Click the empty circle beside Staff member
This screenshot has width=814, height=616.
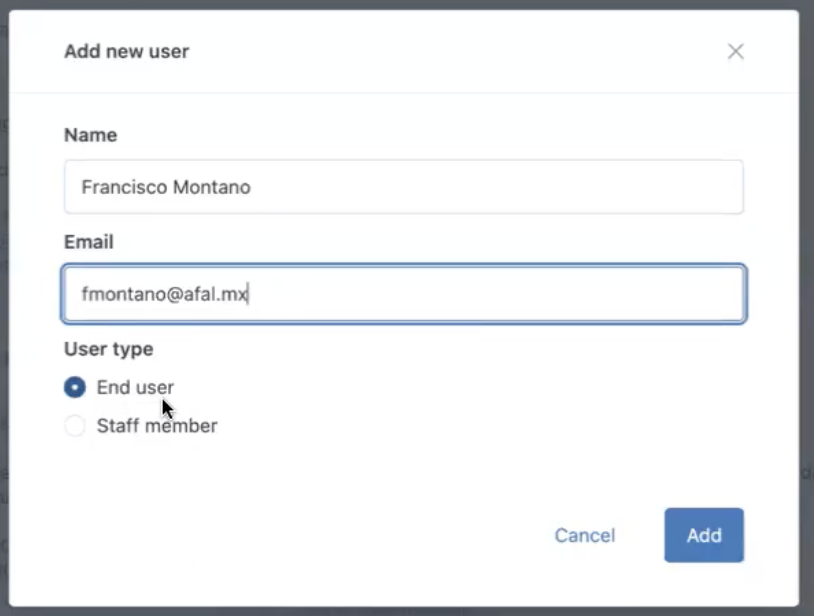coord(75,426)
